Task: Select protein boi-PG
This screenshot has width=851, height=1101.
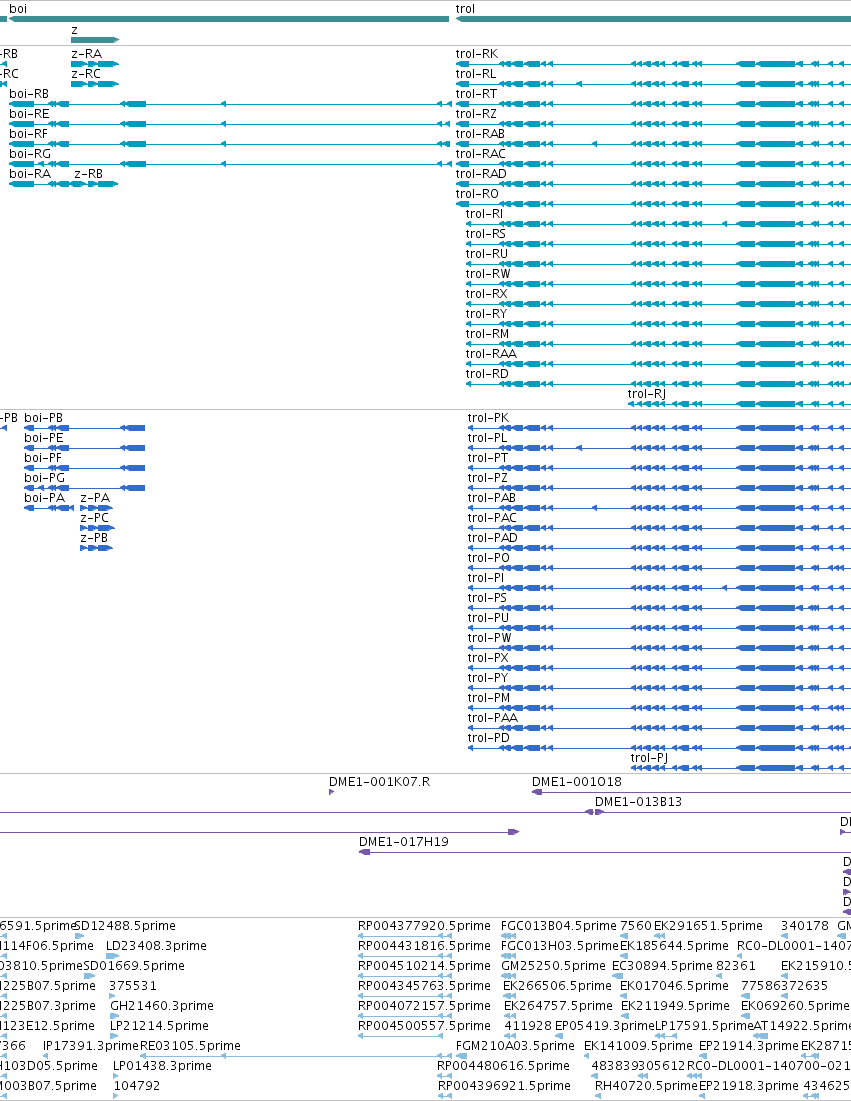Action: coord(85,488)
